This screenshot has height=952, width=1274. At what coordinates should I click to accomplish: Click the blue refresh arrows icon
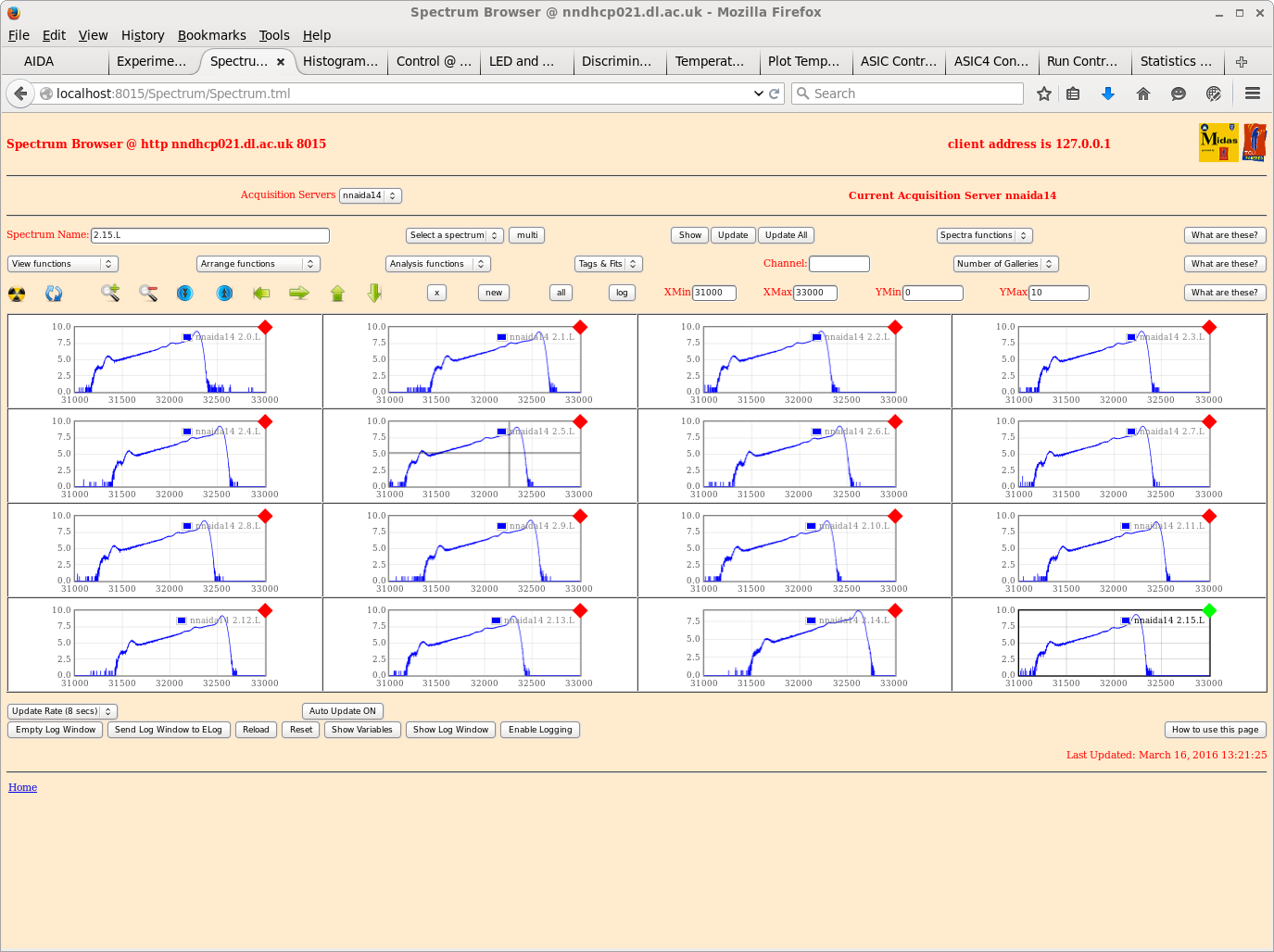tap(54, 294)
